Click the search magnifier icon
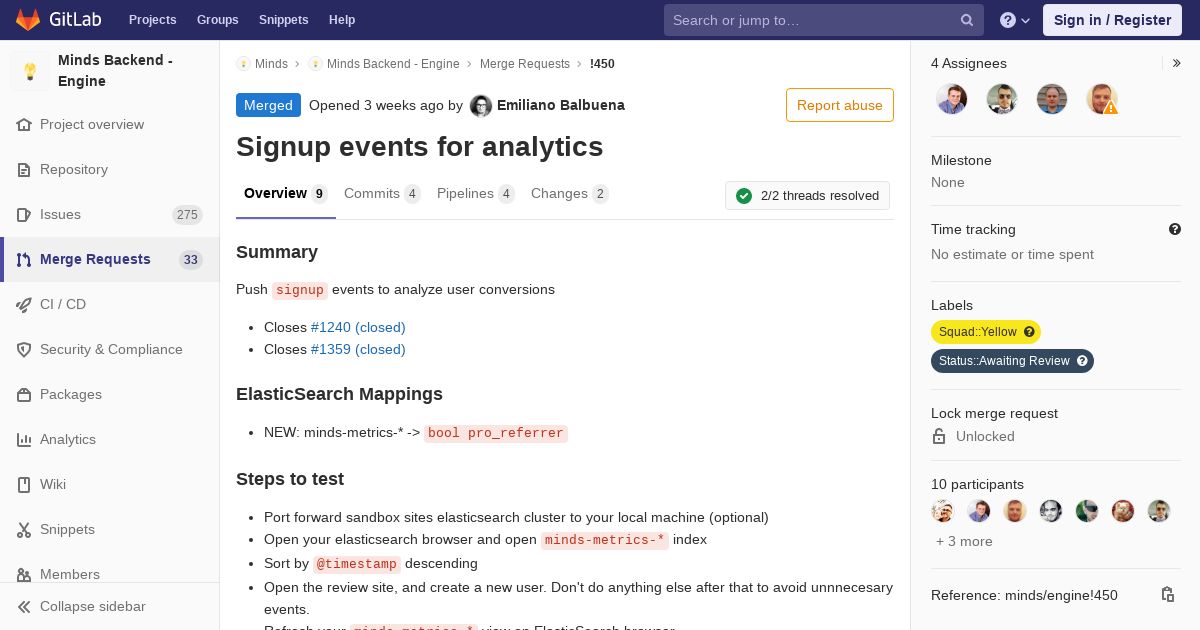Image resolution: width=1200 pixels, height=630 pixels. [x=967, y=20]
